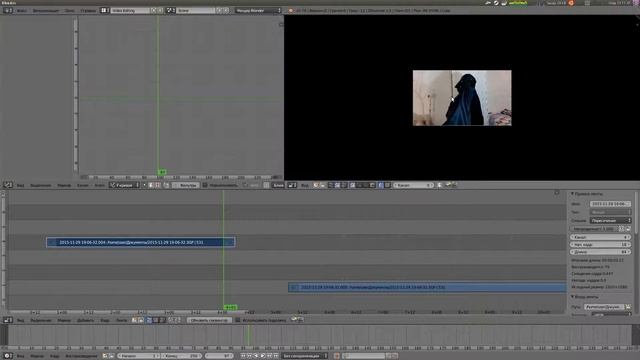Toggle the lock icon beside opacity

628,229
